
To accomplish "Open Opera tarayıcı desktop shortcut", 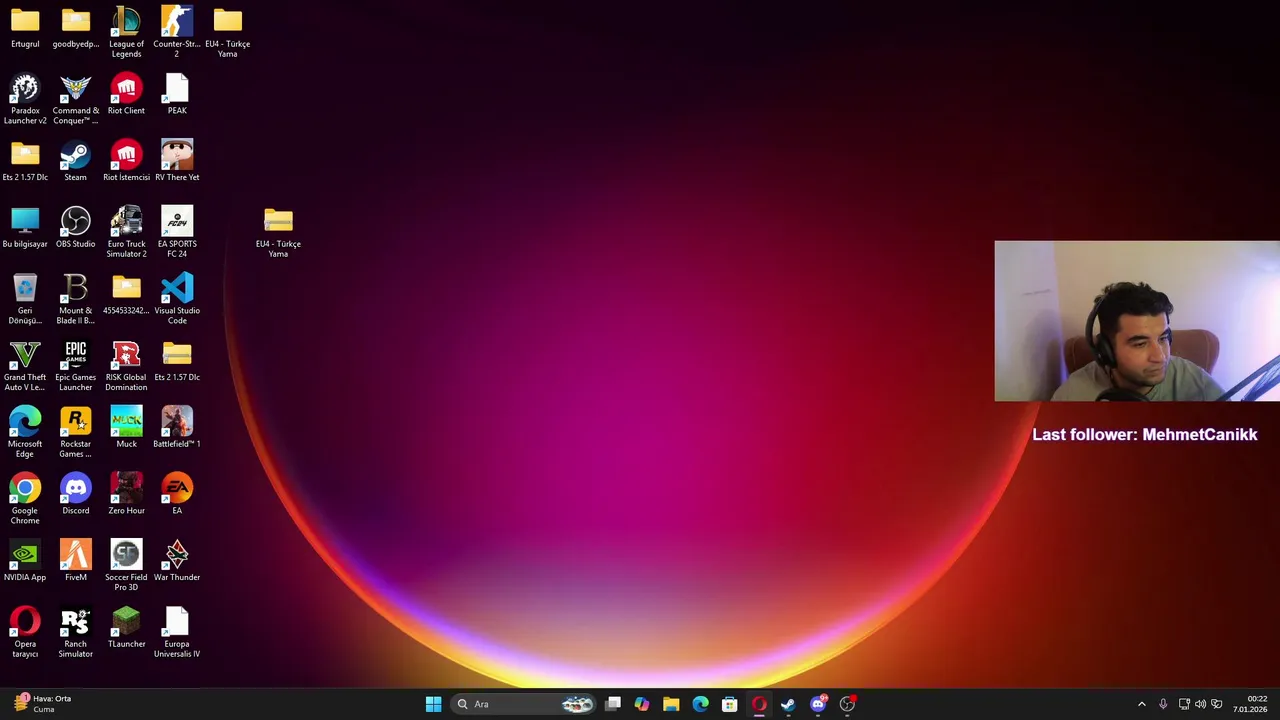I will click(x=25, y=632).
